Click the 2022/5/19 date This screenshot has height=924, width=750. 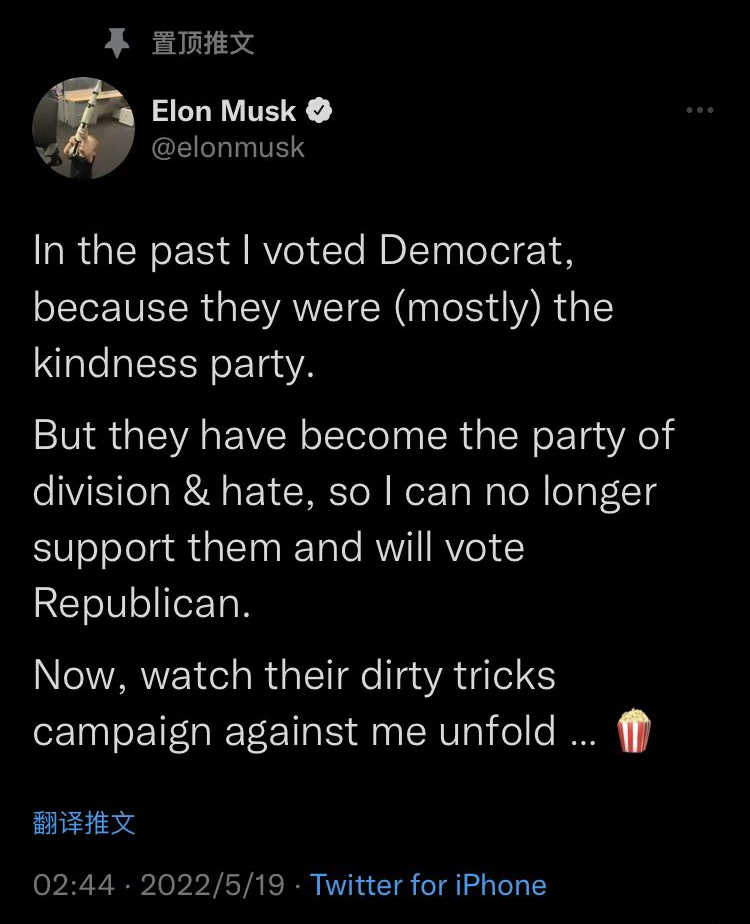(x=213, y=885)
